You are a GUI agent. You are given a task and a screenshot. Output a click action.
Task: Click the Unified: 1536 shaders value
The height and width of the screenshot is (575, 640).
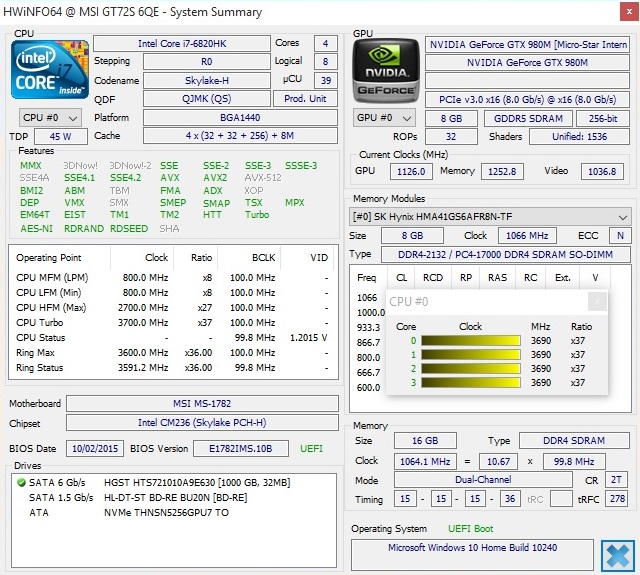tap(580, 137)
